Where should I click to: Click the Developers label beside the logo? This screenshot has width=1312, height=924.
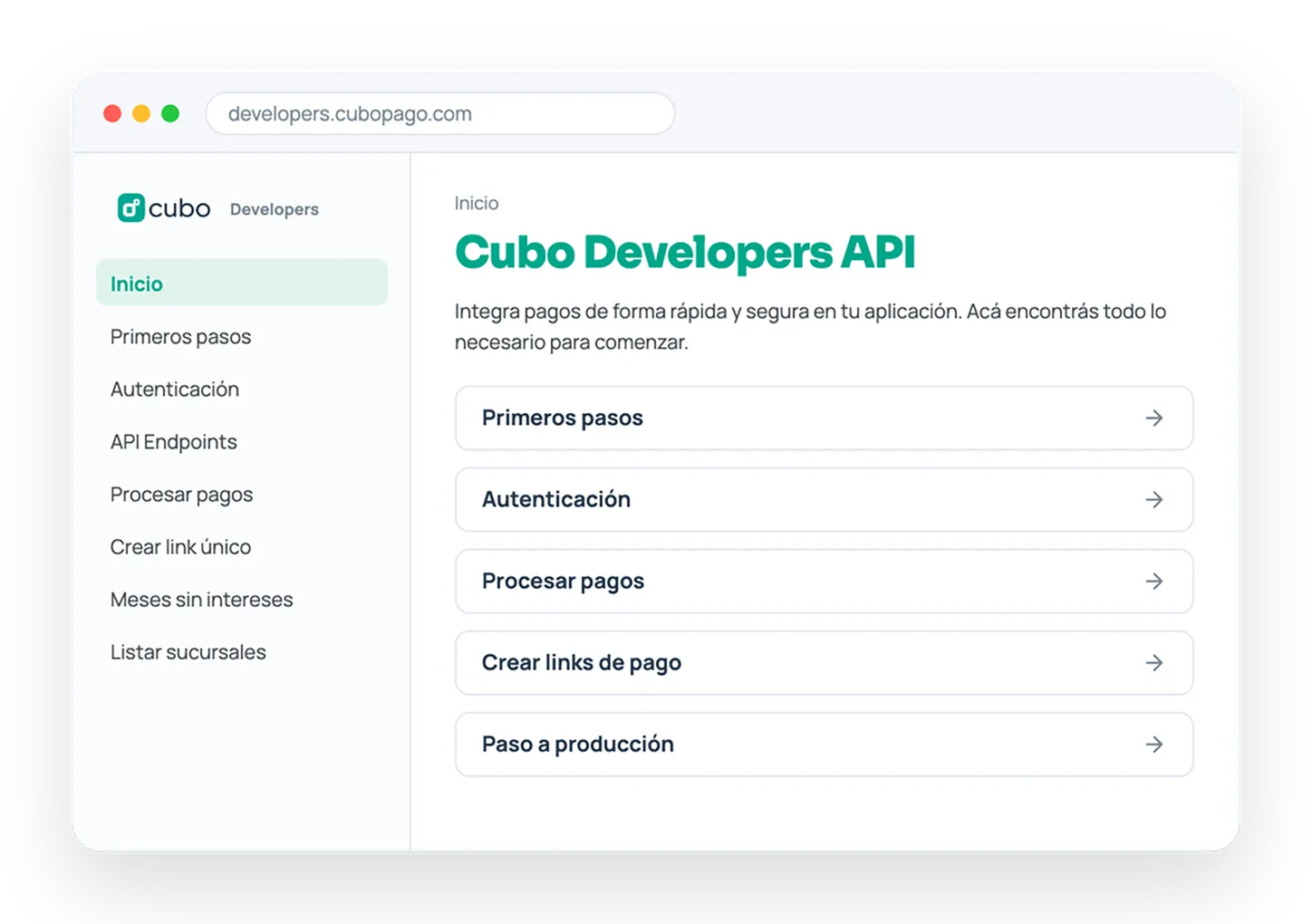click(x=275, y=209)
